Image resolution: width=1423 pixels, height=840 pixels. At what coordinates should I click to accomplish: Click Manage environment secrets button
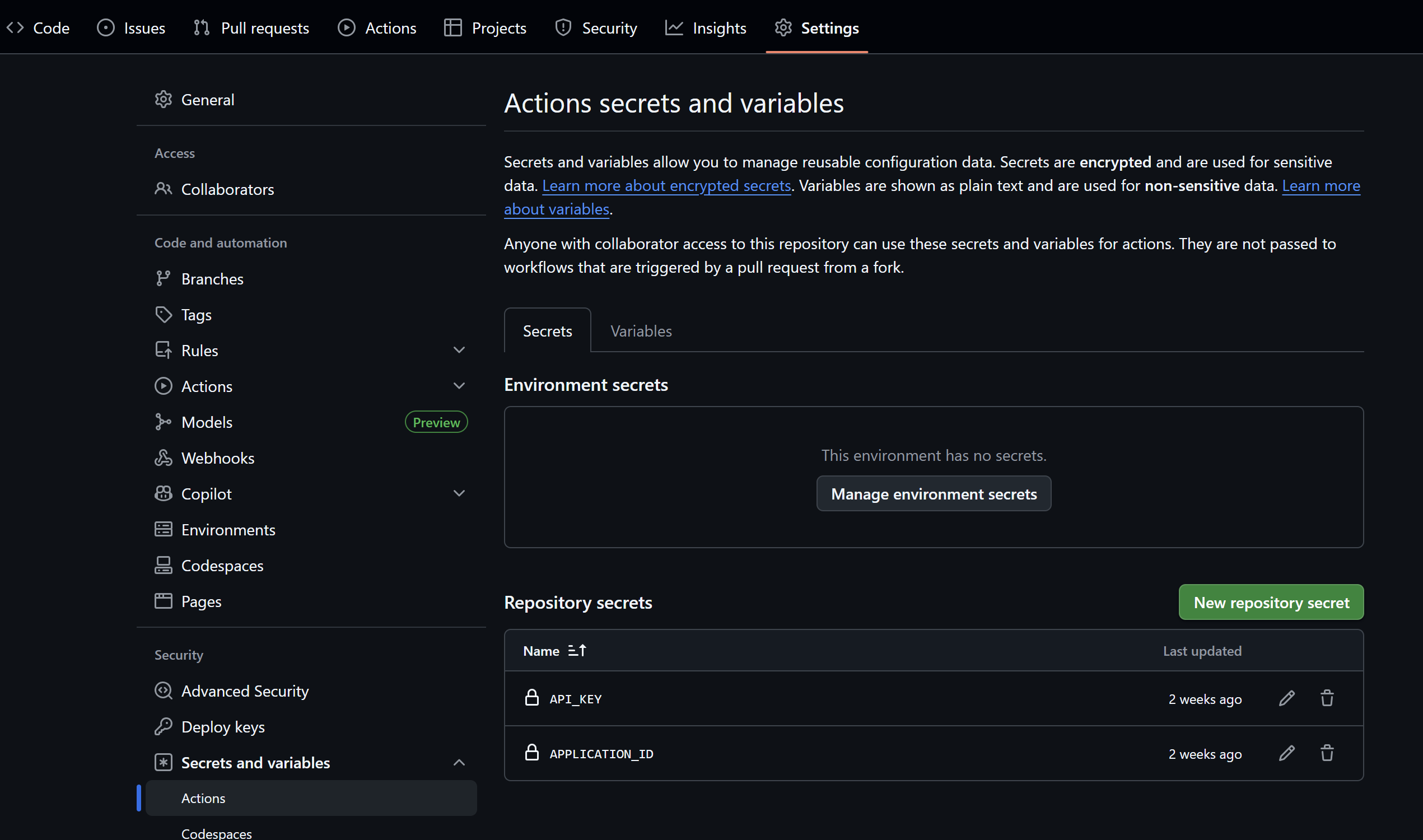point(934,493)
